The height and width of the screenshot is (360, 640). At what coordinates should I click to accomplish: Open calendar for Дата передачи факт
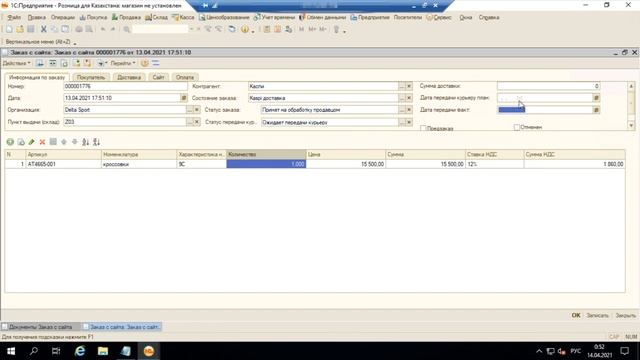(596, 110)
